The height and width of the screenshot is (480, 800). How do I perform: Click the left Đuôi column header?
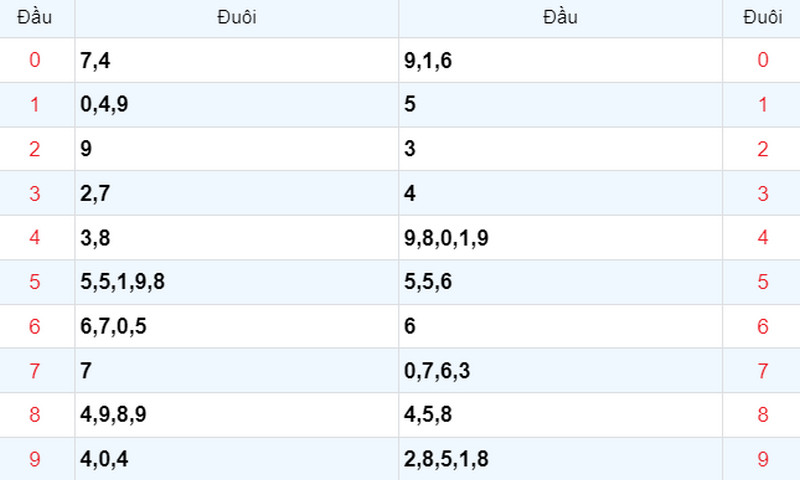(237, 18)
